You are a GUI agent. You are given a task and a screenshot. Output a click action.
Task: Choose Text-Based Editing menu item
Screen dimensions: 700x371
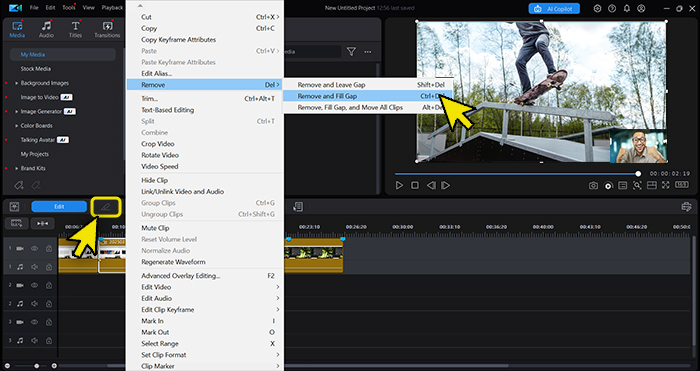(205, 110)
